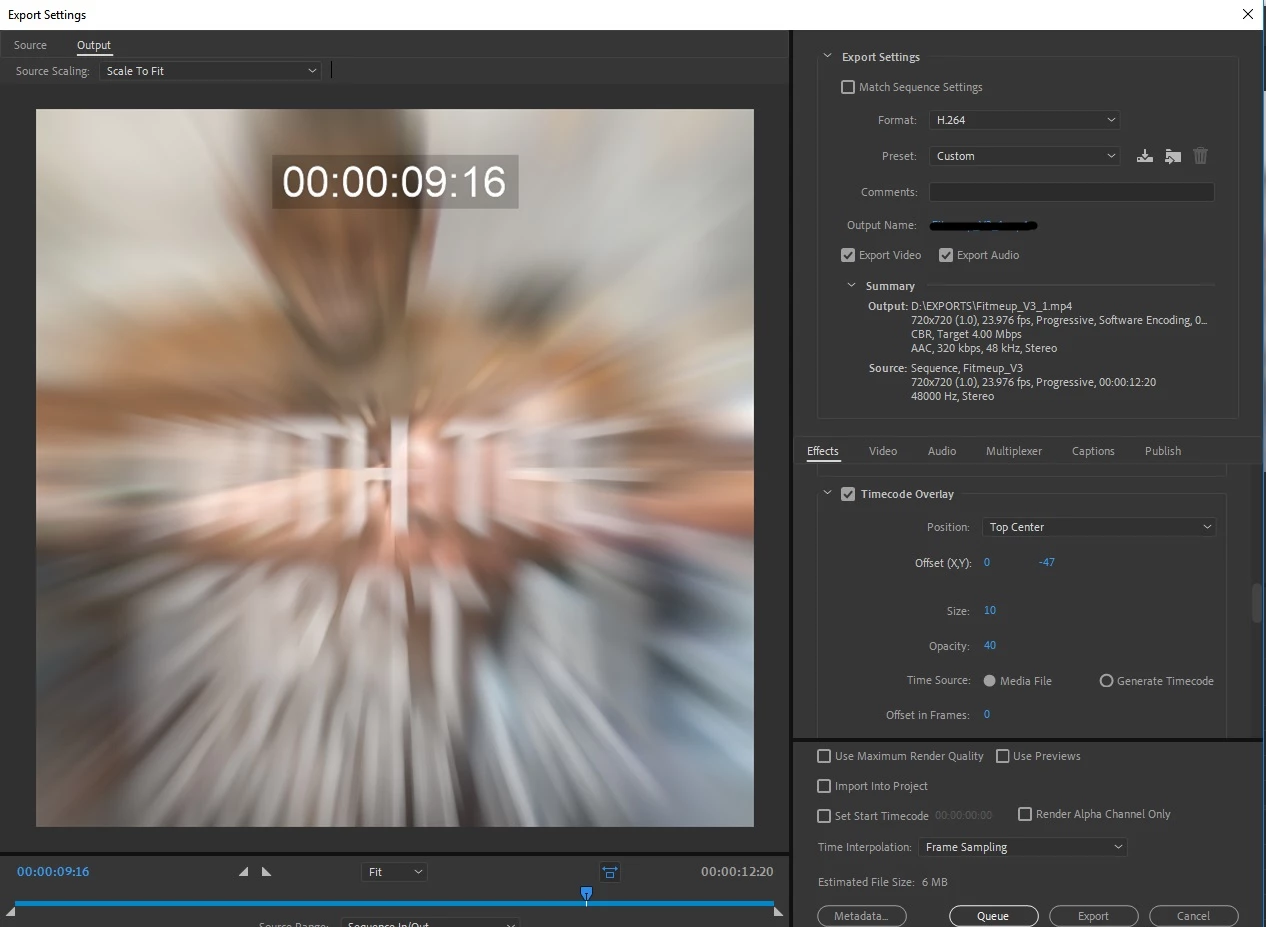
Task: Open the Fit zoom level dropdown
Action: pyautogui.click(x=394, y=872)
